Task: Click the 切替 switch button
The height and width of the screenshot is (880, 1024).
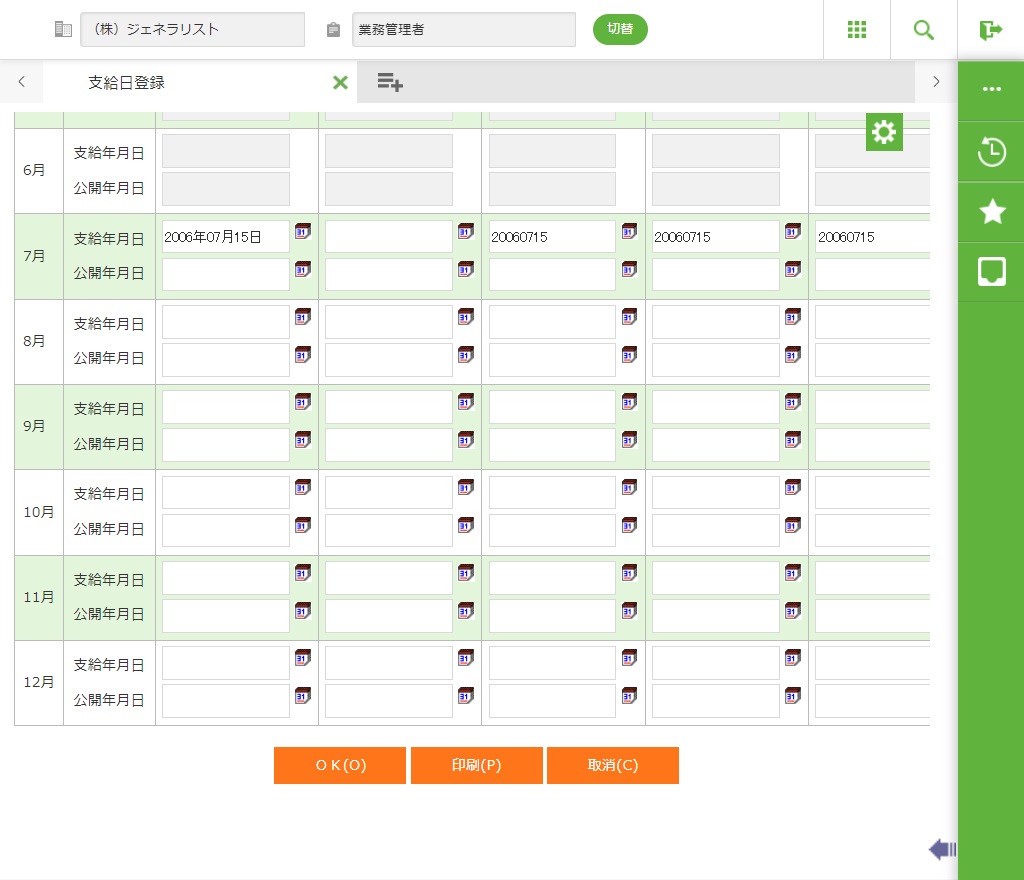Action: point(620,29)
